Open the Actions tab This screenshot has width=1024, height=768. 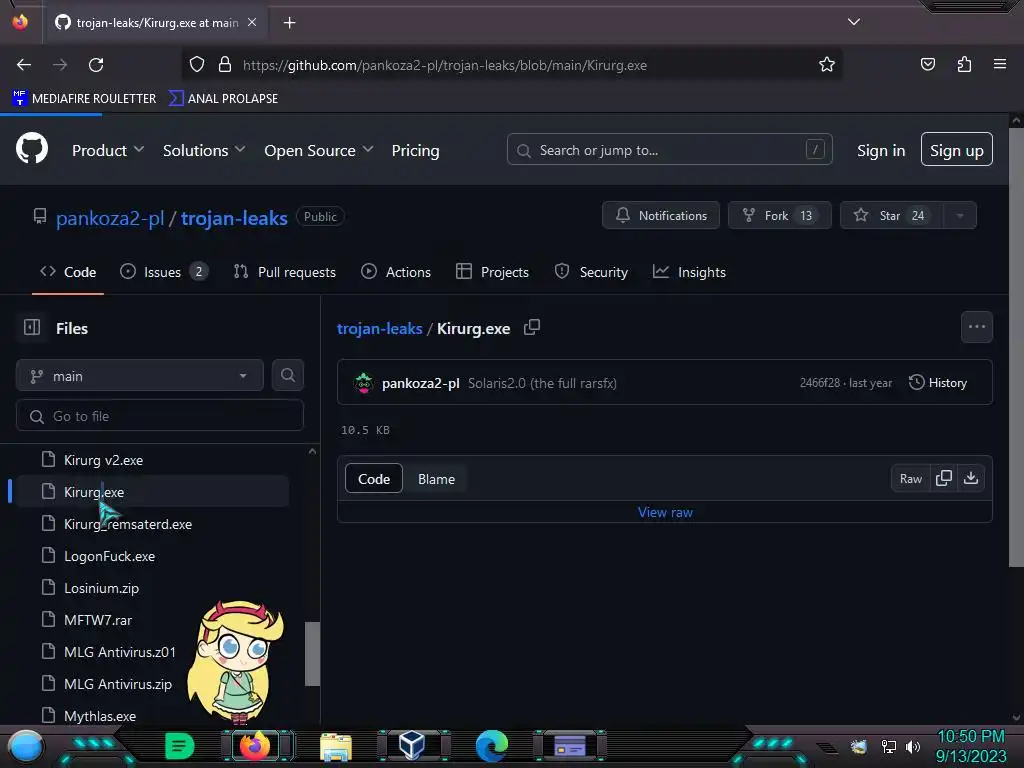[x=396, y=272]
